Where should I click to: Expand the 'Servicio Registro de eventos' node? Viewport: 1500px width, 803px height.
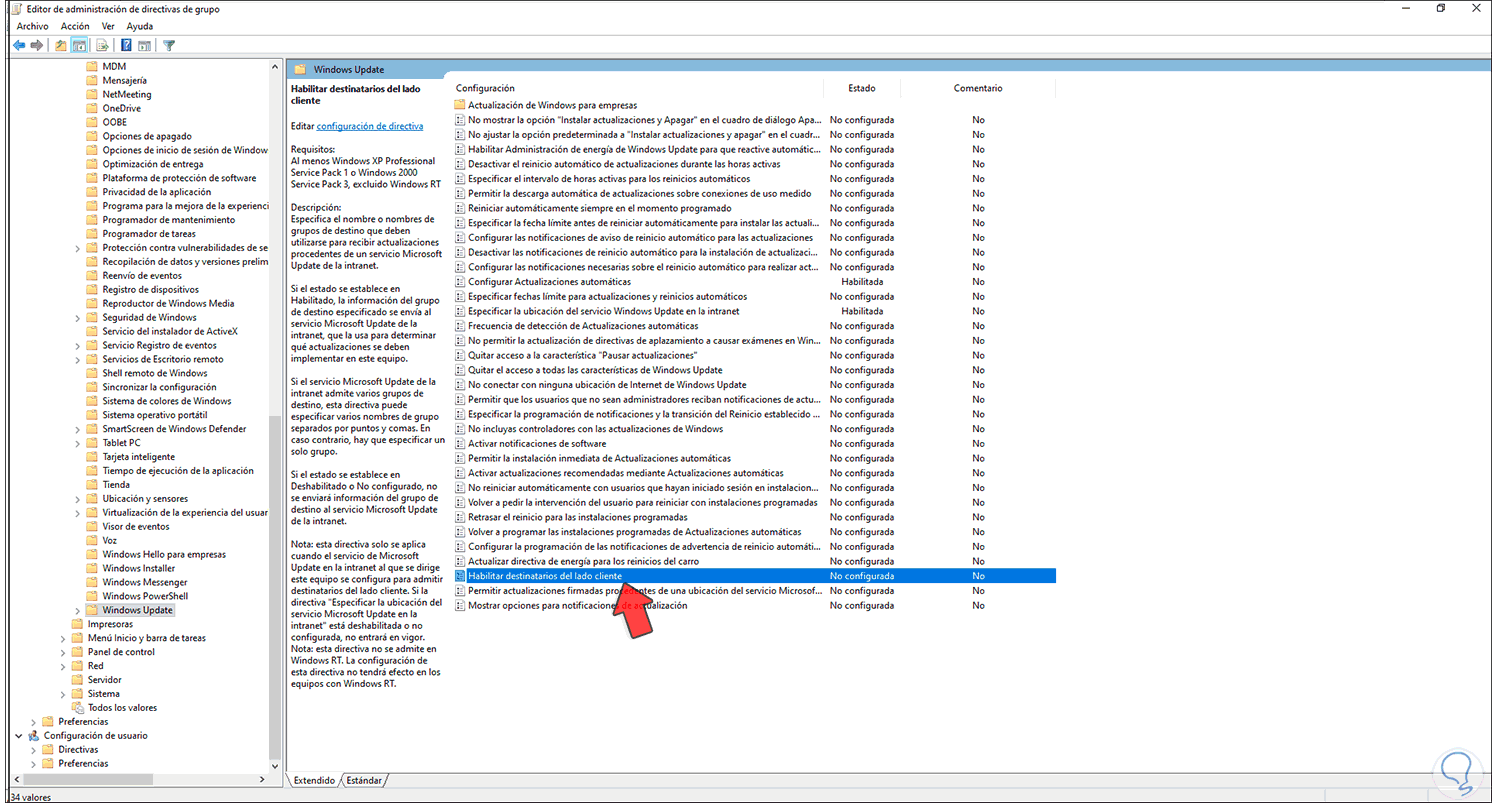pyautogui.click(x=78, y=345)
